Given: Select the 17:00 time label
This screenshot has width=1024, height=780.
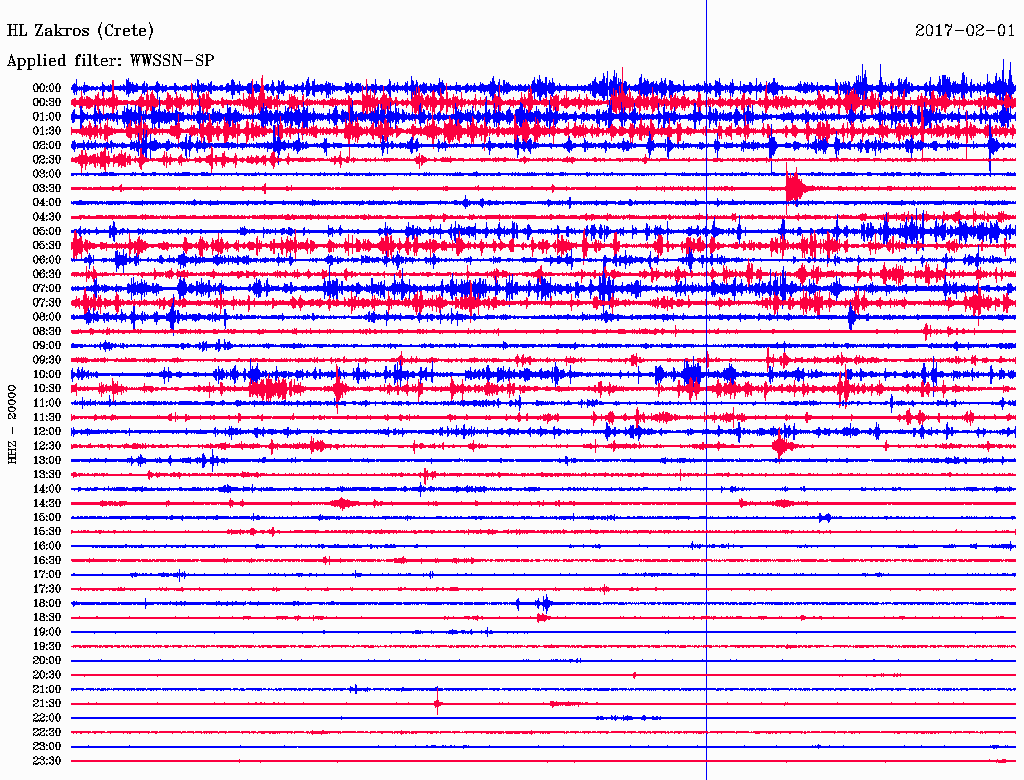Looking at the screenshot, I should coord(47,574).
